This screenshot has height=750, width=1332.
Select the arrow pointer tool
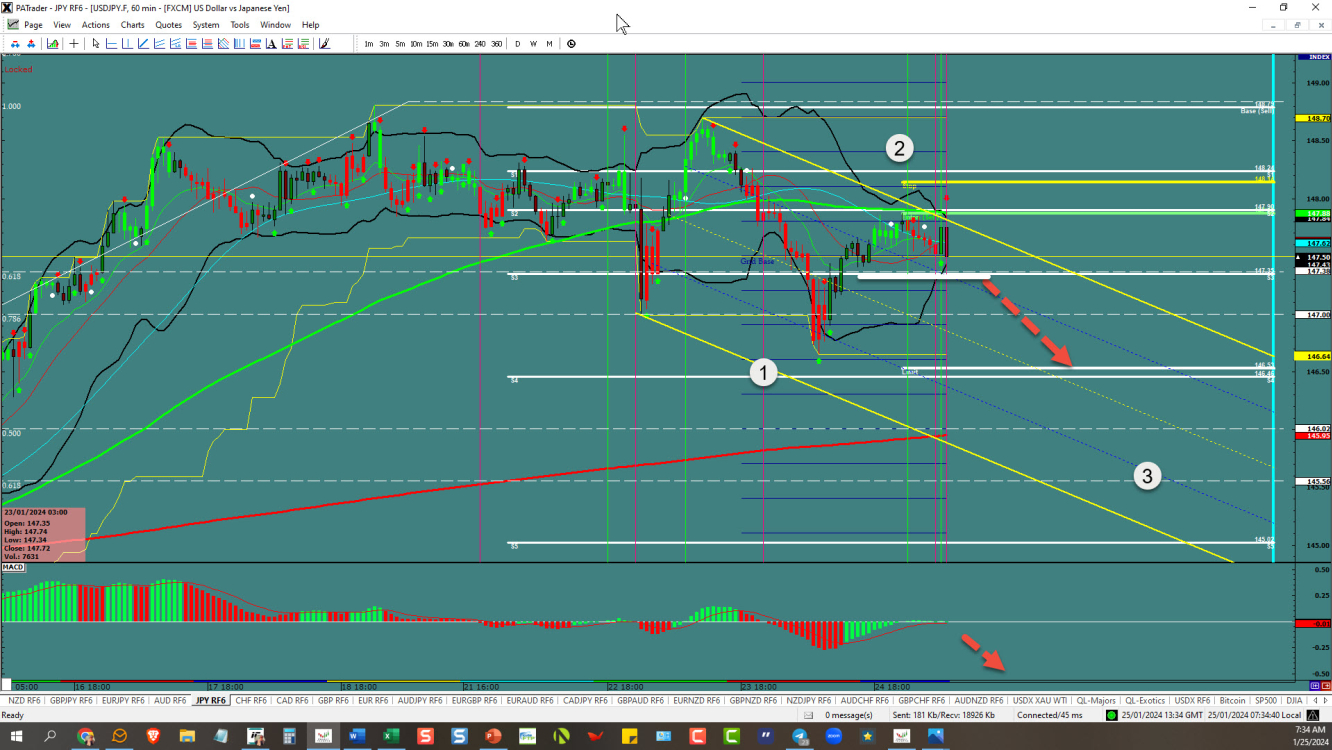tap(96, 44)
